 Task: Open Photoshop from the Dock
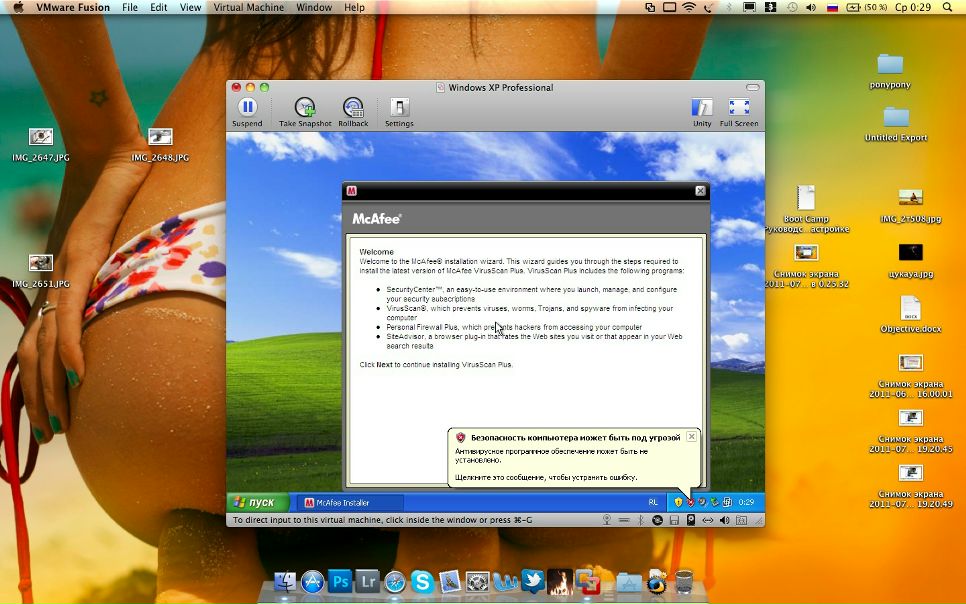[x=339, y=581]
